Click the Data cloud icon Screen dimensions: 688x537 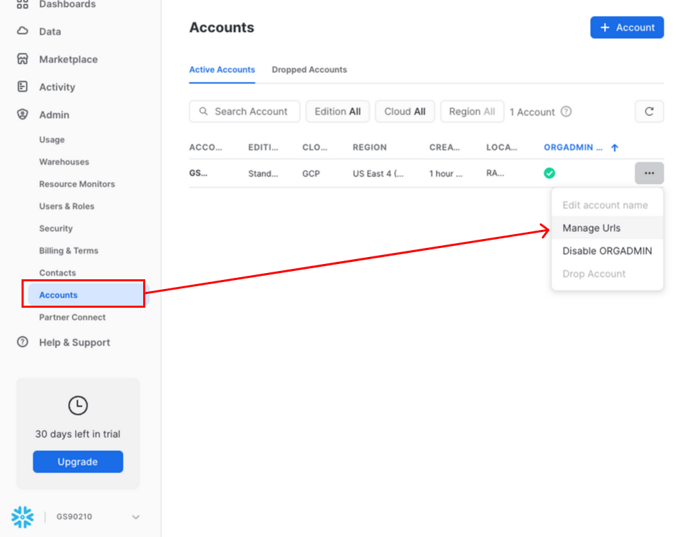[x=22, y=31]
